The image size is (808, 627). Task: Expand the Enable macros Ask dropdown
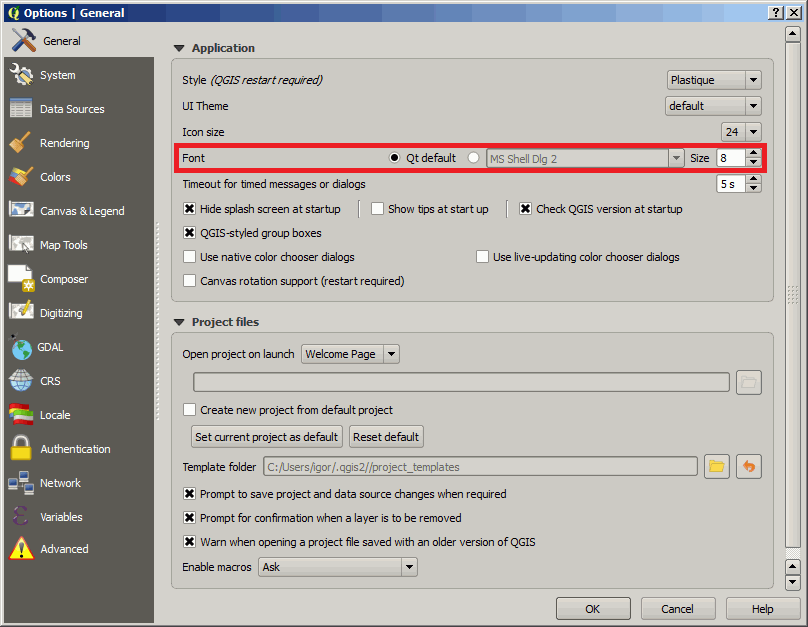338,567
